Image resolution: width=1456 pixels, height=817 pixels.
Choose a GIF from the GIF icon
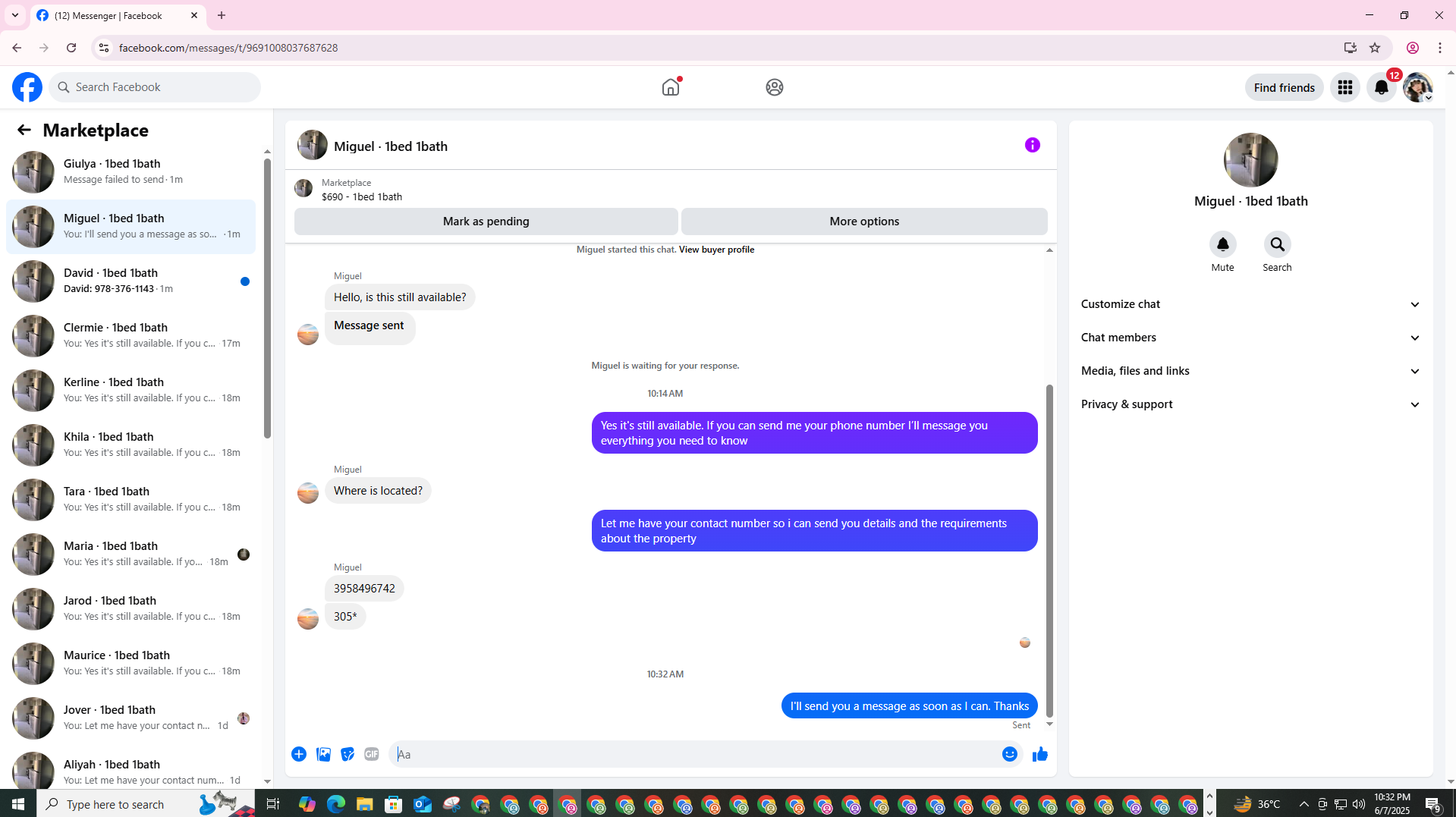point(372,754)
